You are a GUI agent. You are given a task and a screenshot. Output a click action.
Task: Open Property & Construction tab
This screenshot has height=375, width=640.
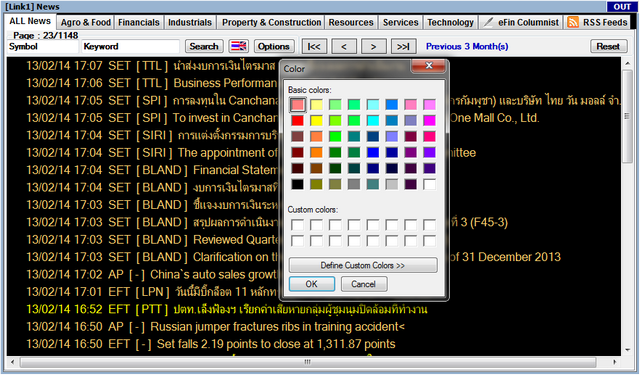coord(271,22)
